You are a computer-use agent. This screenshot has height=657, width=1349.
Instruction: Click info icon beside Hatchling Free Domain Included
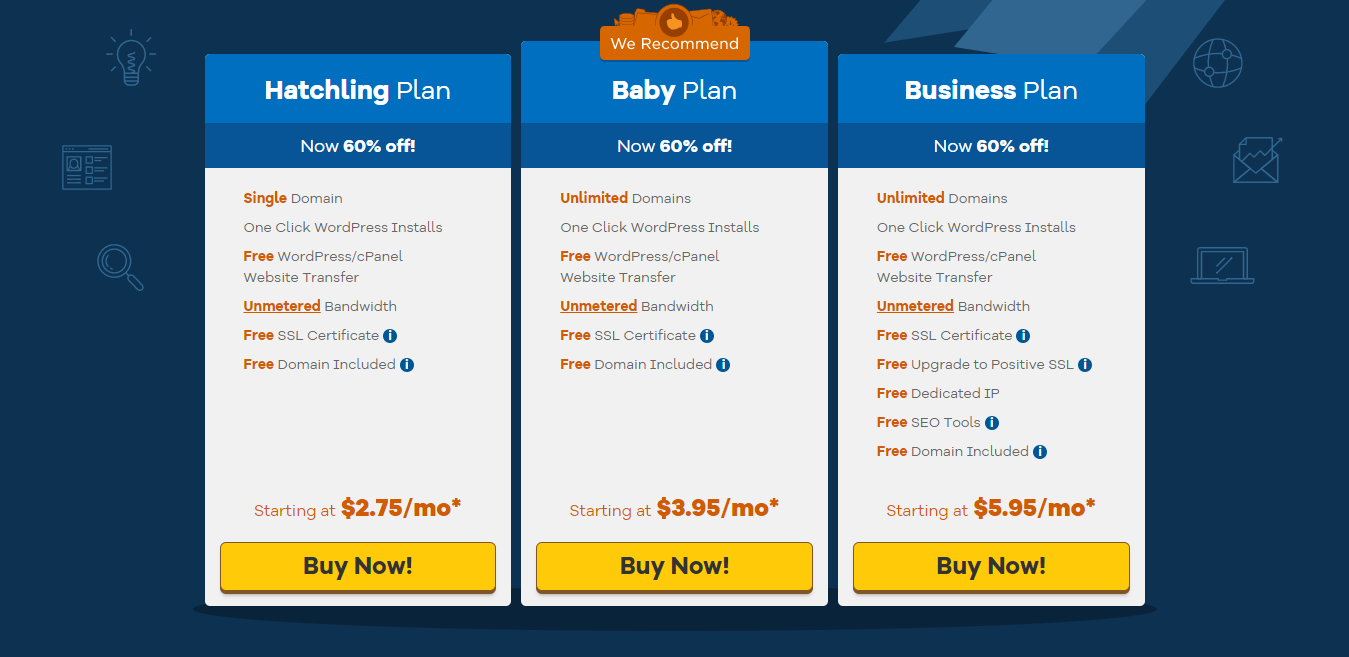coord(407,365)
